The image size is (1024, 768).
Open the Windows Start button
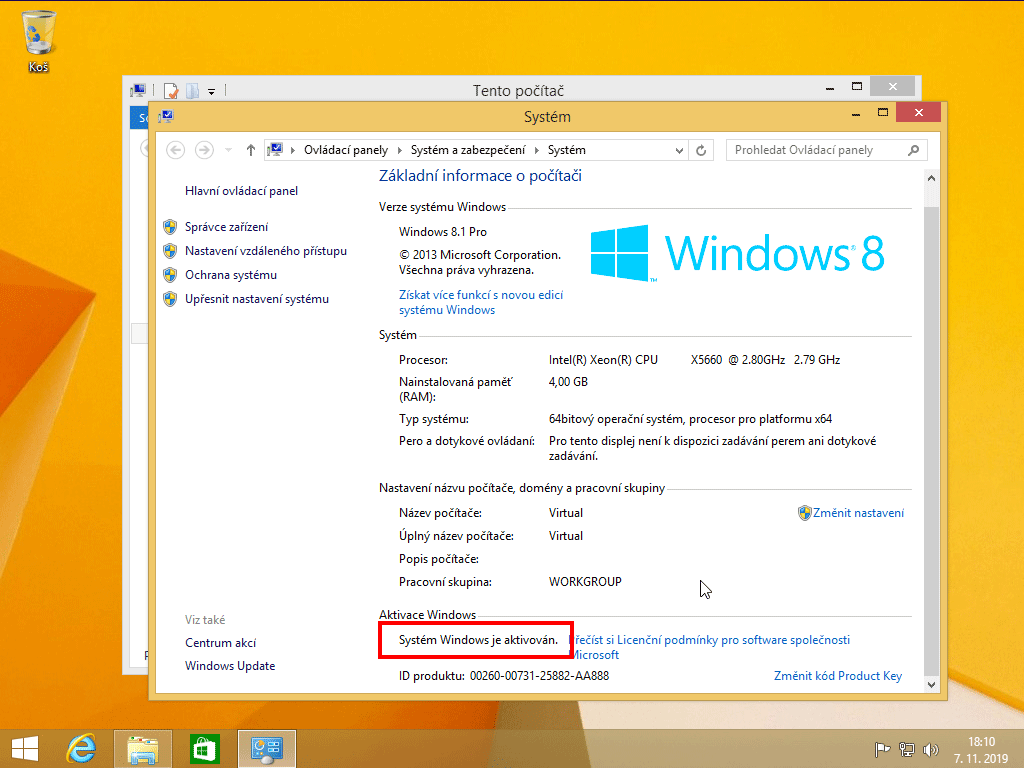(x=25, y=748)
